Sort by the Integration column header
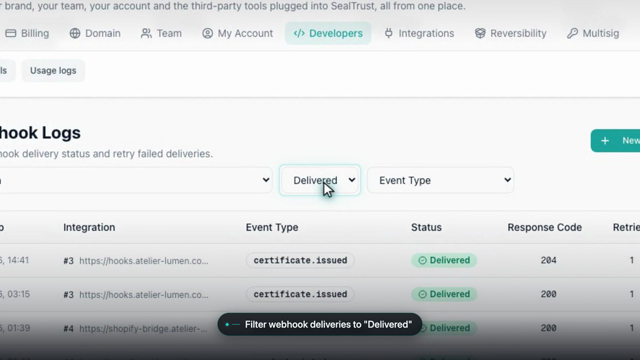640x360 pixels. (x=89, y=227)
